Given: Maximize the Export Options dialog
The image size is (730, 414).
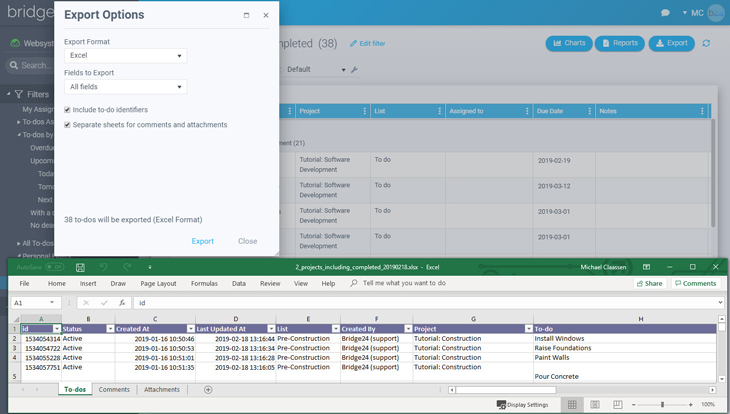Looking at the screenshot, I should [246, 15].
